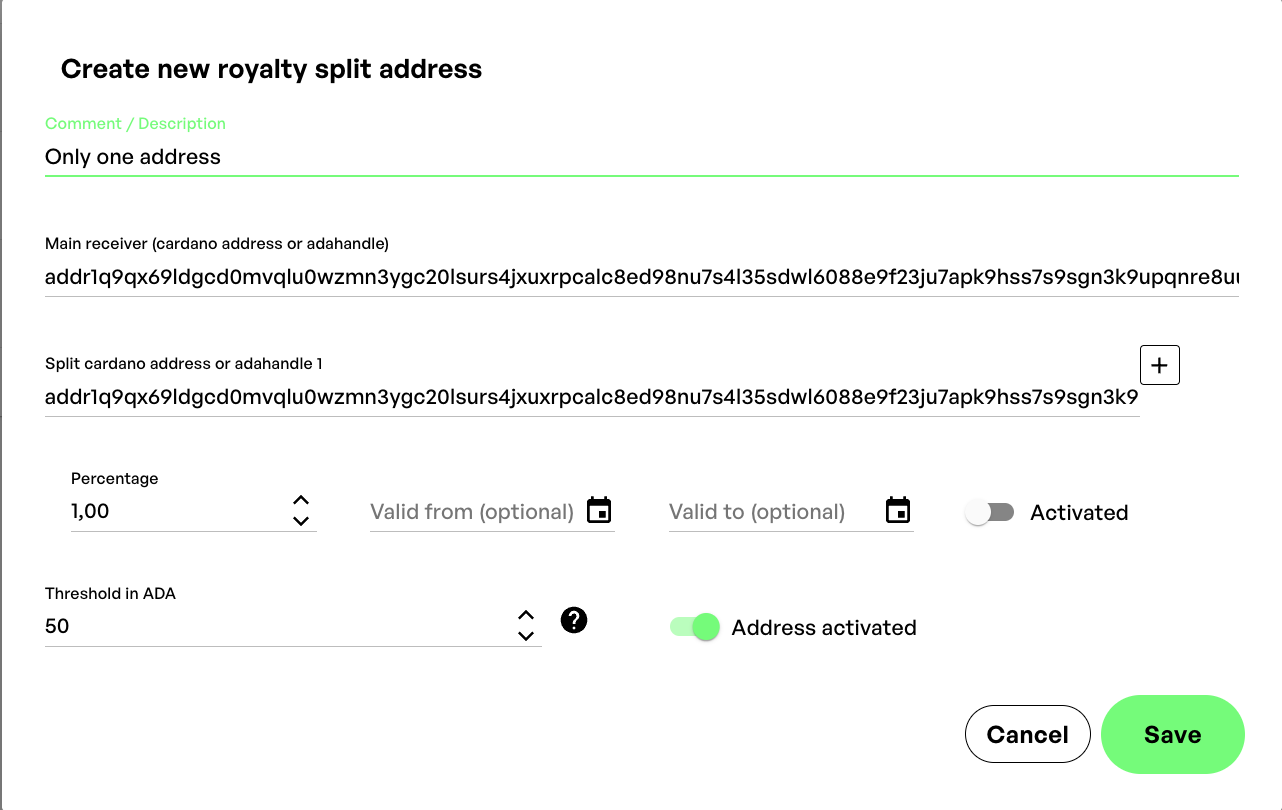Decrease Percentage with the down arrow
Screen dimensions: 1282x810
[x=300, y=521]
